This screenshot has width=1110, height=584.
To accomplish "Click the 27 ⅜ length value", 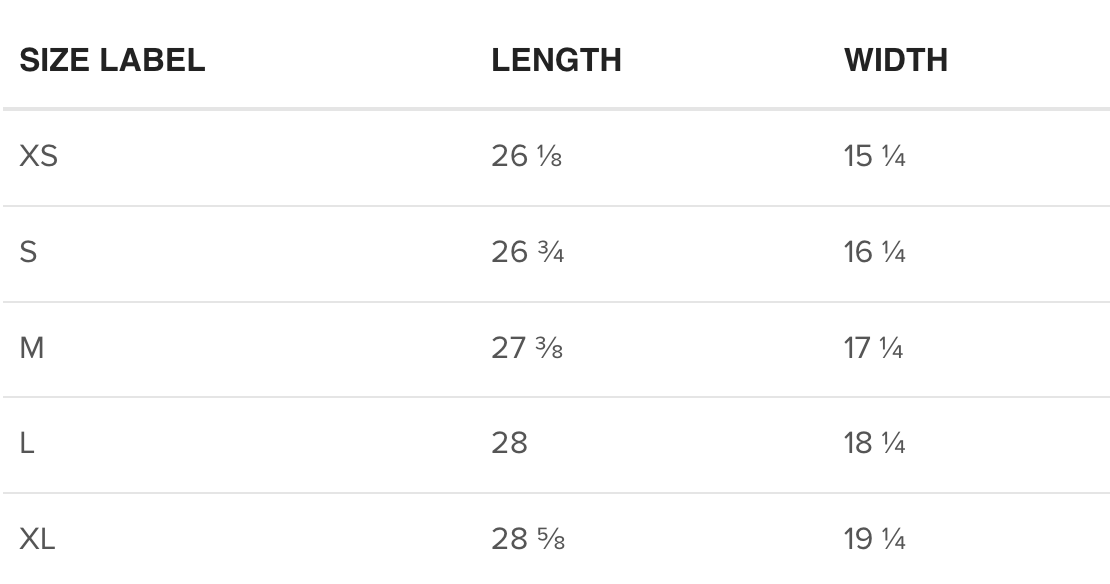I will click(x=527, y=348).
